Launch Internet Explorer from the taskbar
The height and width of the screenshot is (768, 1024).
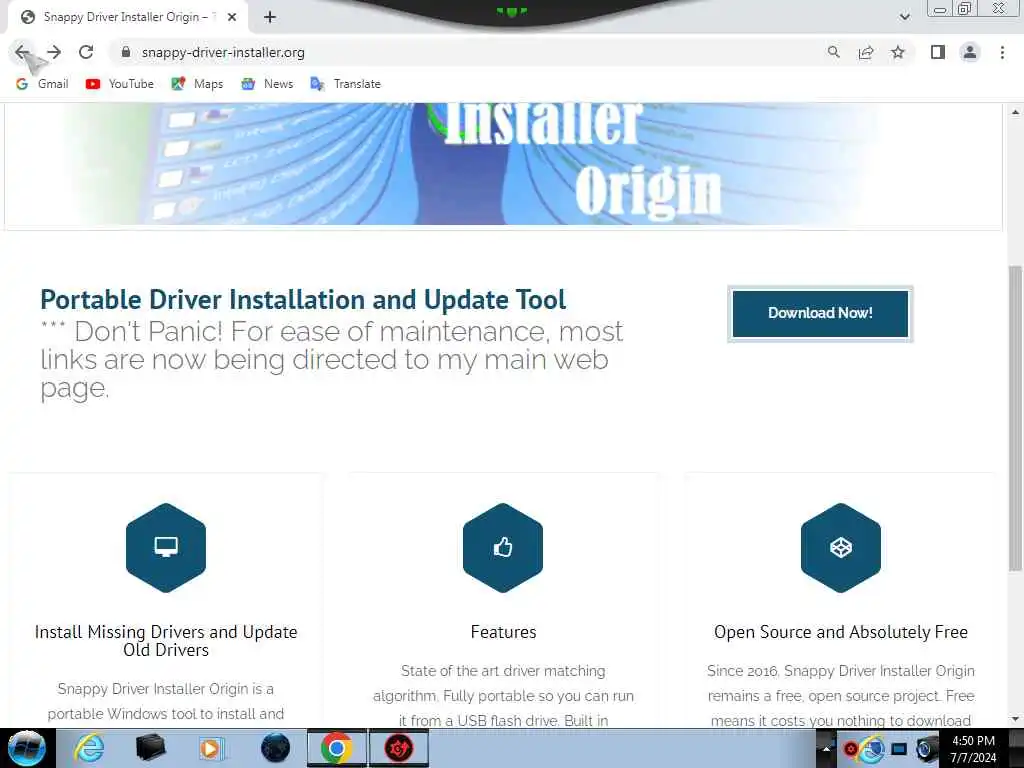(x=89, y=748)
